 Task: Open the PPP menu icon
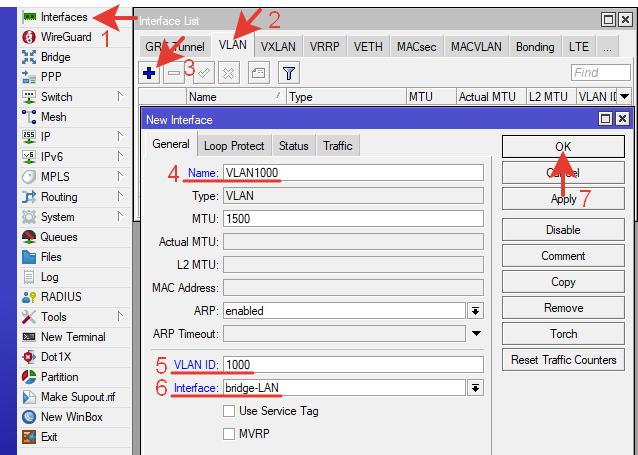(x=29, y=77)
